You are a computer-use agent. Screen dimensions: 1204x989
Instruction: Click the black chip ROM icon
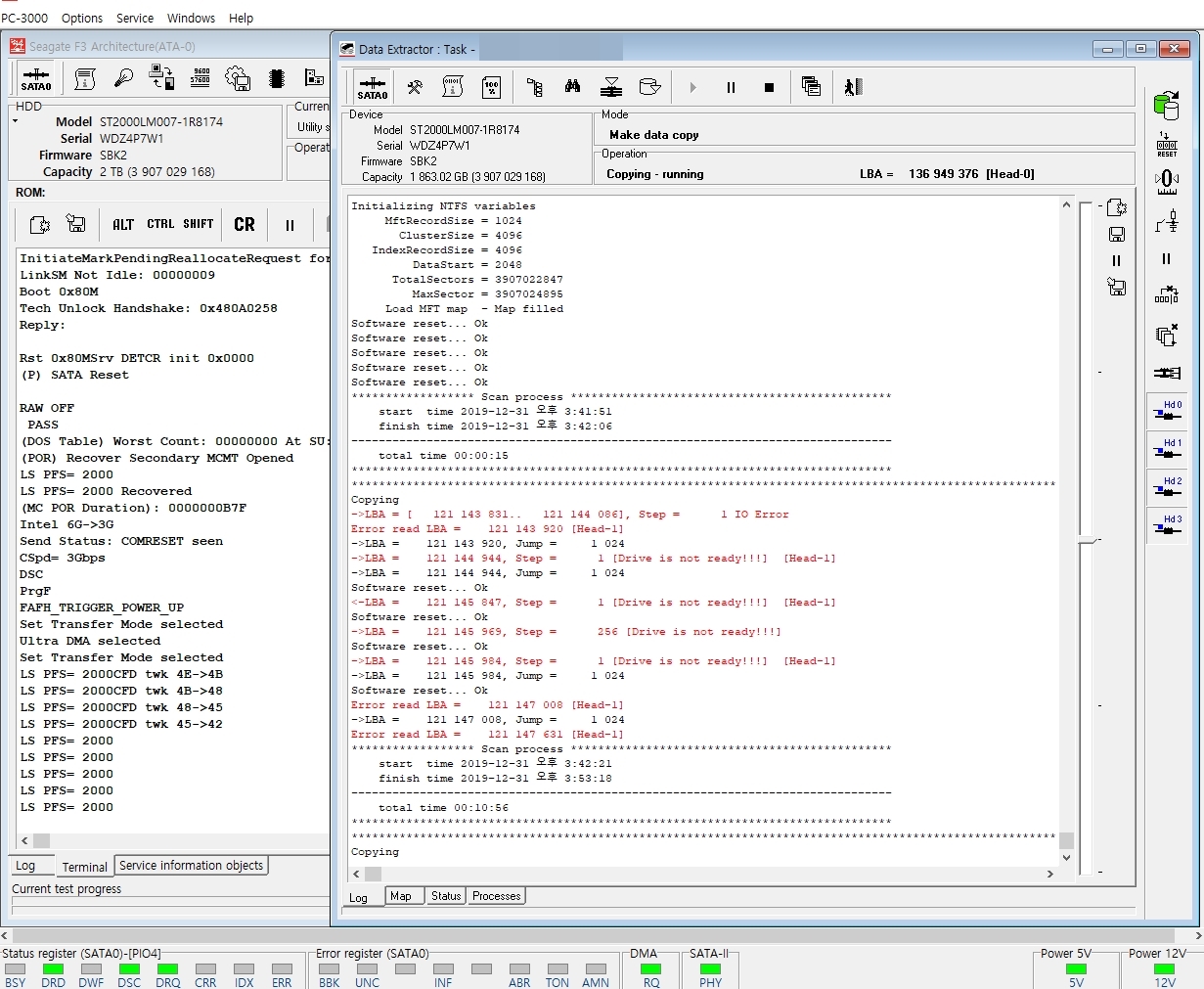(x=277, y=78)
